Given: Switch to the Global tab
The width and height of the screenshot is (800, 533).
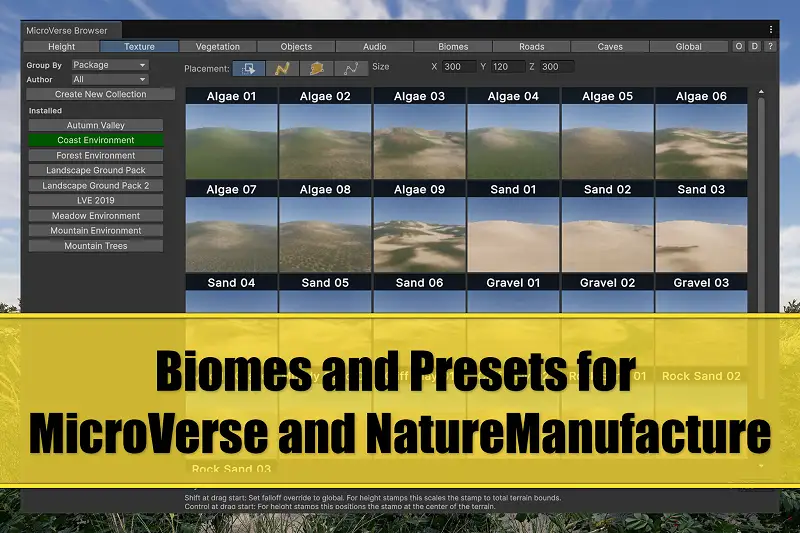Looking at the screenshot, I should (x=688, y=46).
